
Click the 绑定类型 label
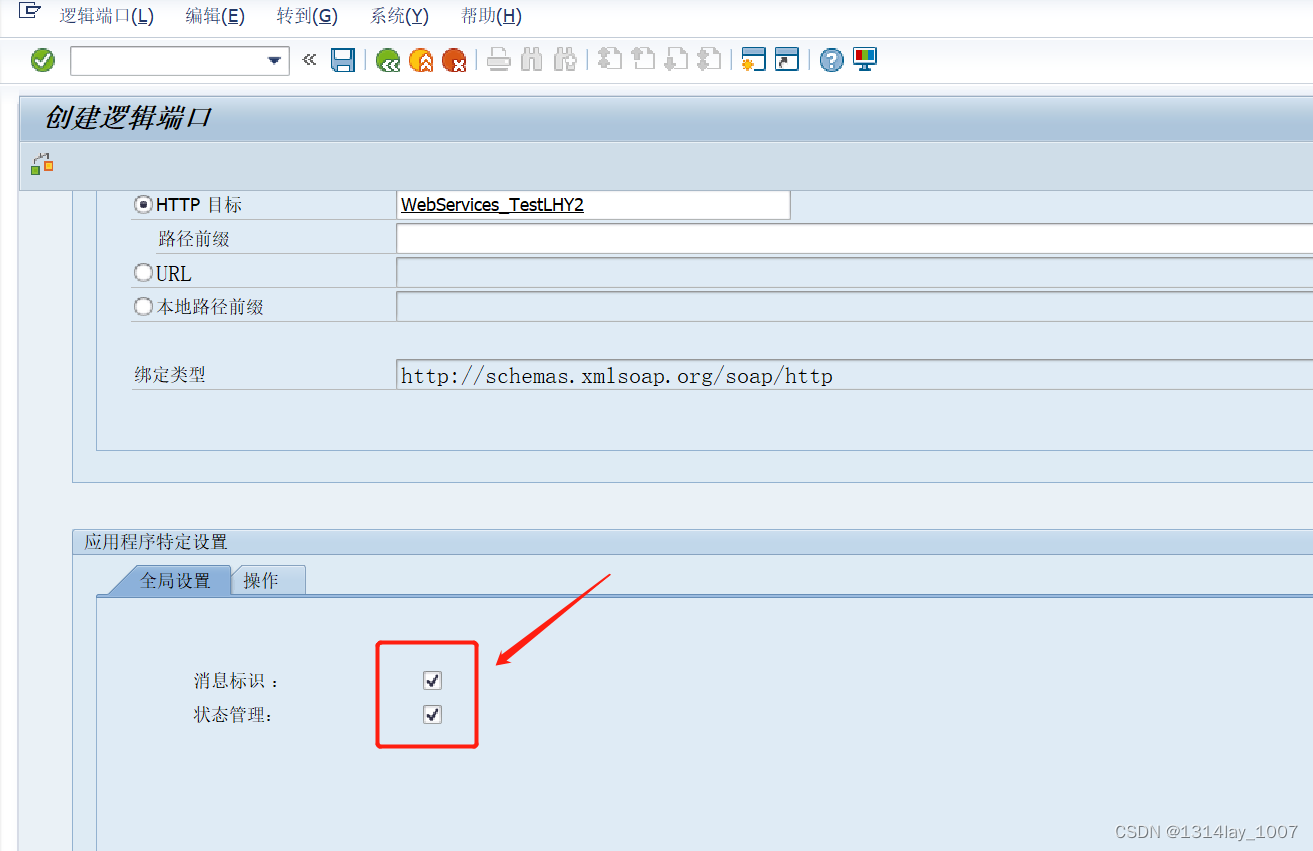(170, 375)
